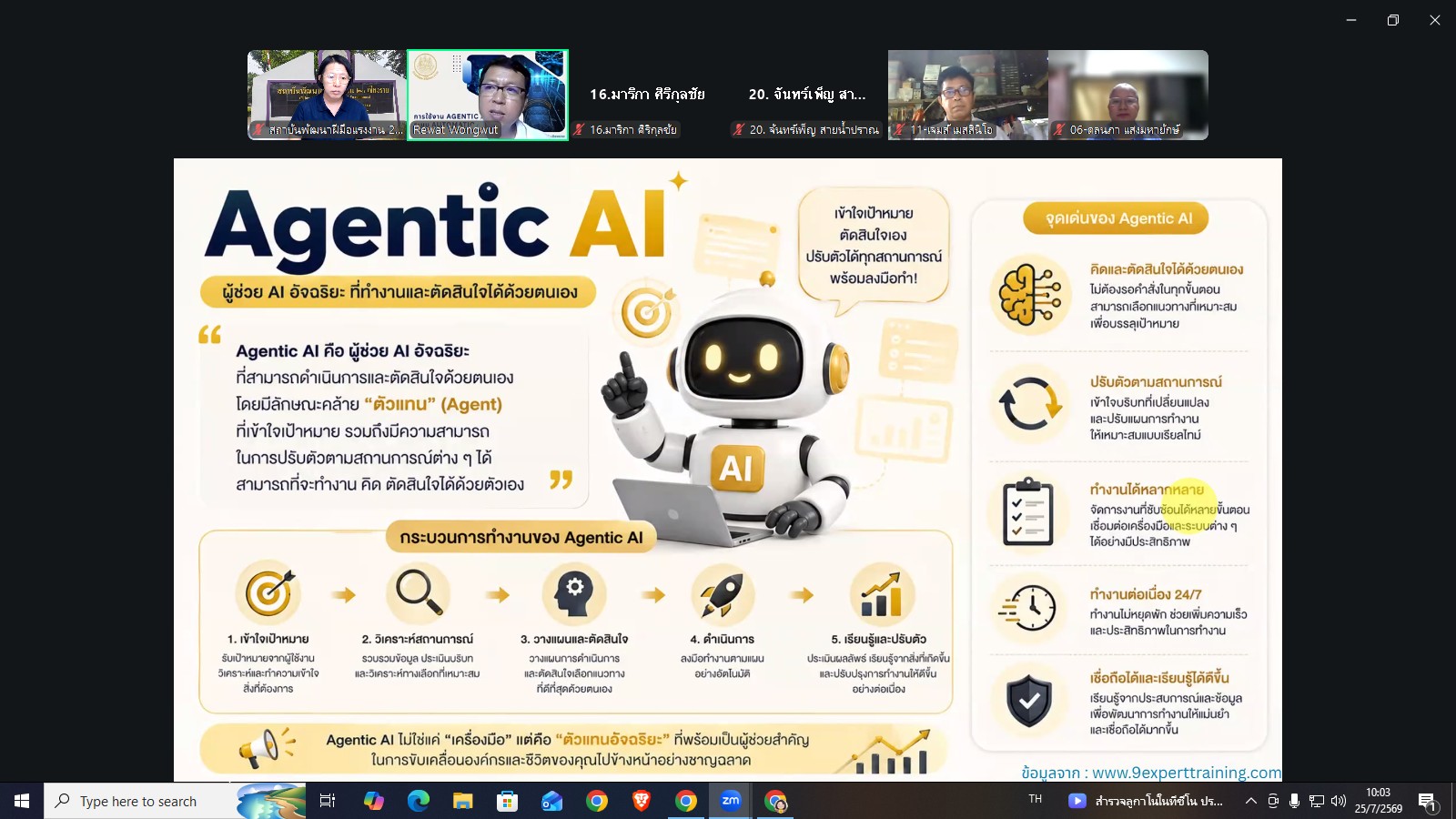Restore down the Zoom window
Viewport: 1456px width, 819px height.
tap(1393, 20)
